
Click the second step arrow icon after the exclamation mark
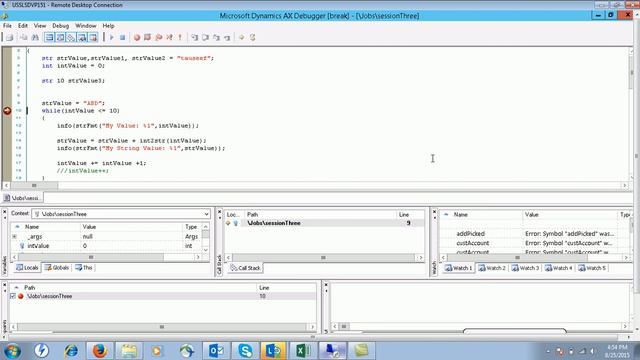(205, 38)
